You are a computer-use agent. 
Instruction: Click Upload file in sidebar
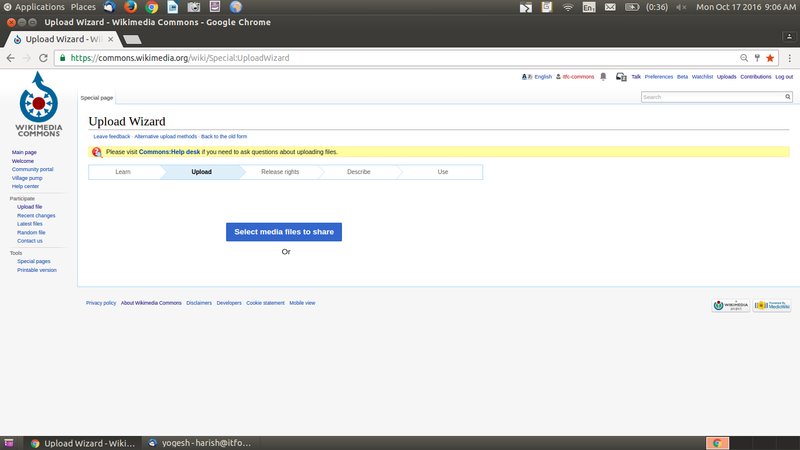pyautogui.click(x=30, y=207)
